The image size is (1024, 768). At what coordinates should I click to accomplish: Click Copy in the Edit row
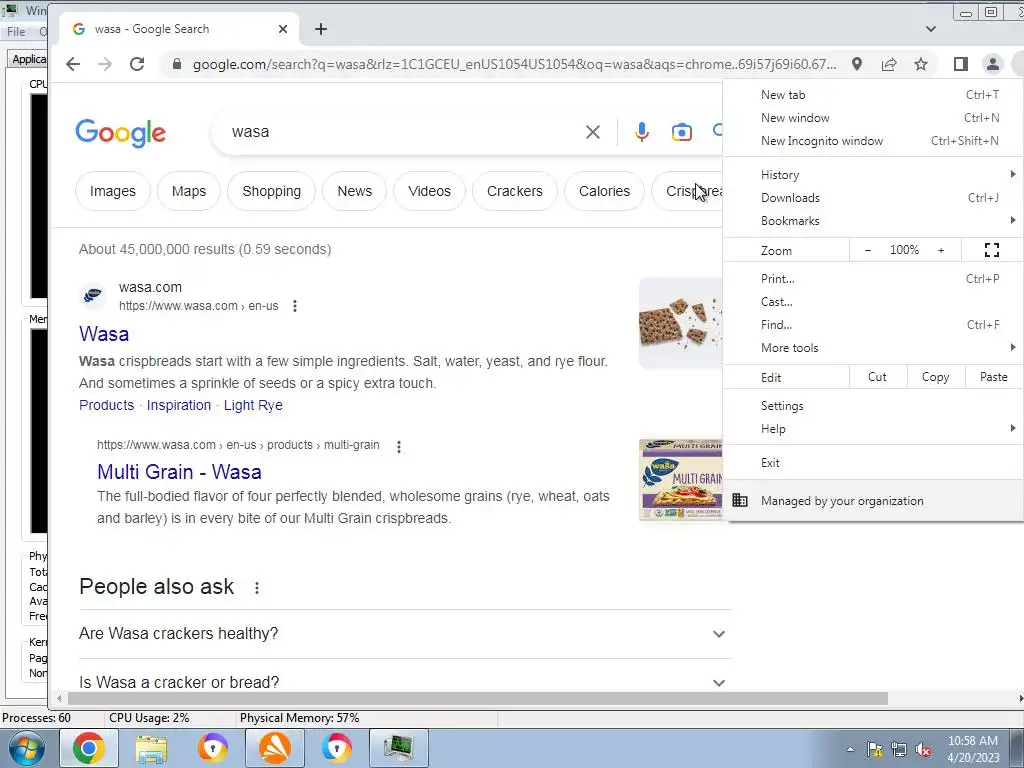[935, 377]
